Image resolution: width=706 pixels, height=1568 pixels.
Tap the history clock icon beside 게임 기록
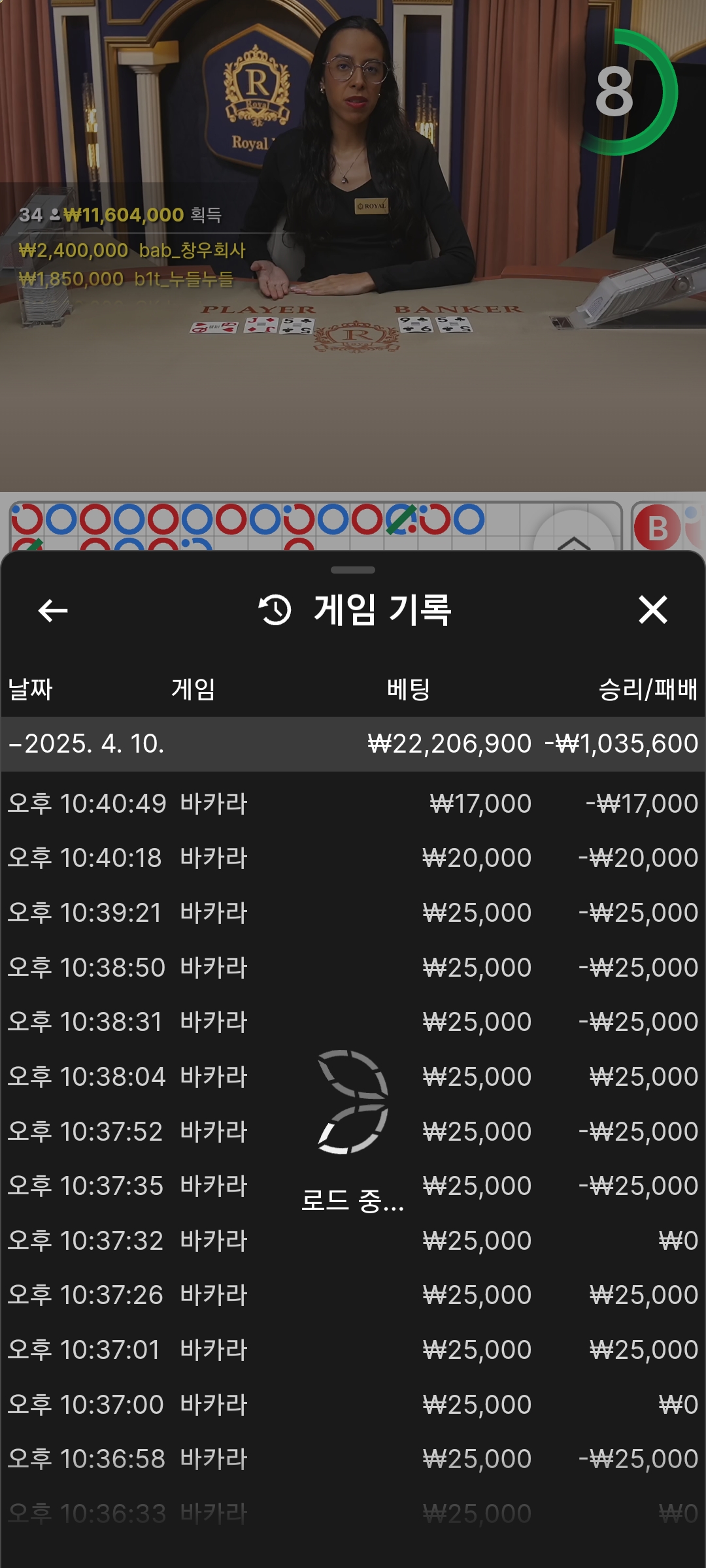tap(275, 610)
